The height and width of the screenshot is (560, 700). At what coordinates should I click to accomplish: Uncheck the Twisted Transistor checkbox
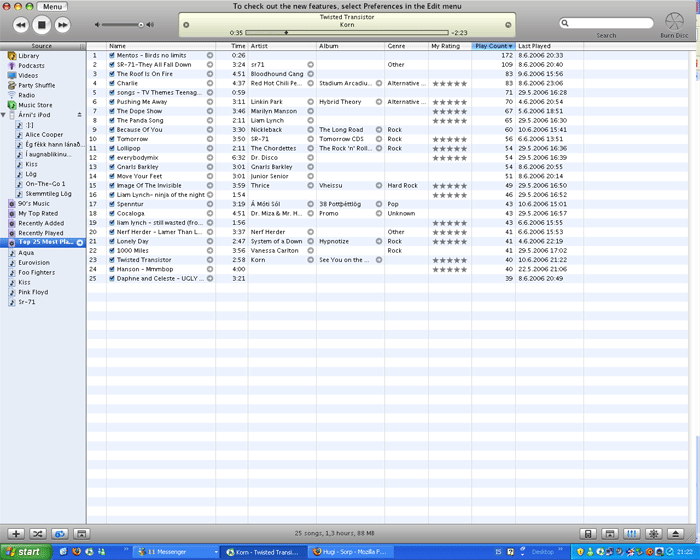click(112, 260)
